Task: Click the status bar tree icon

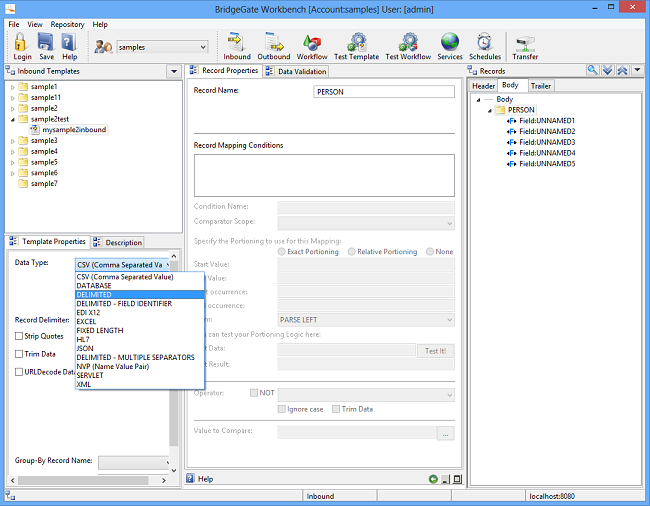Action: [x=10, y=496]
